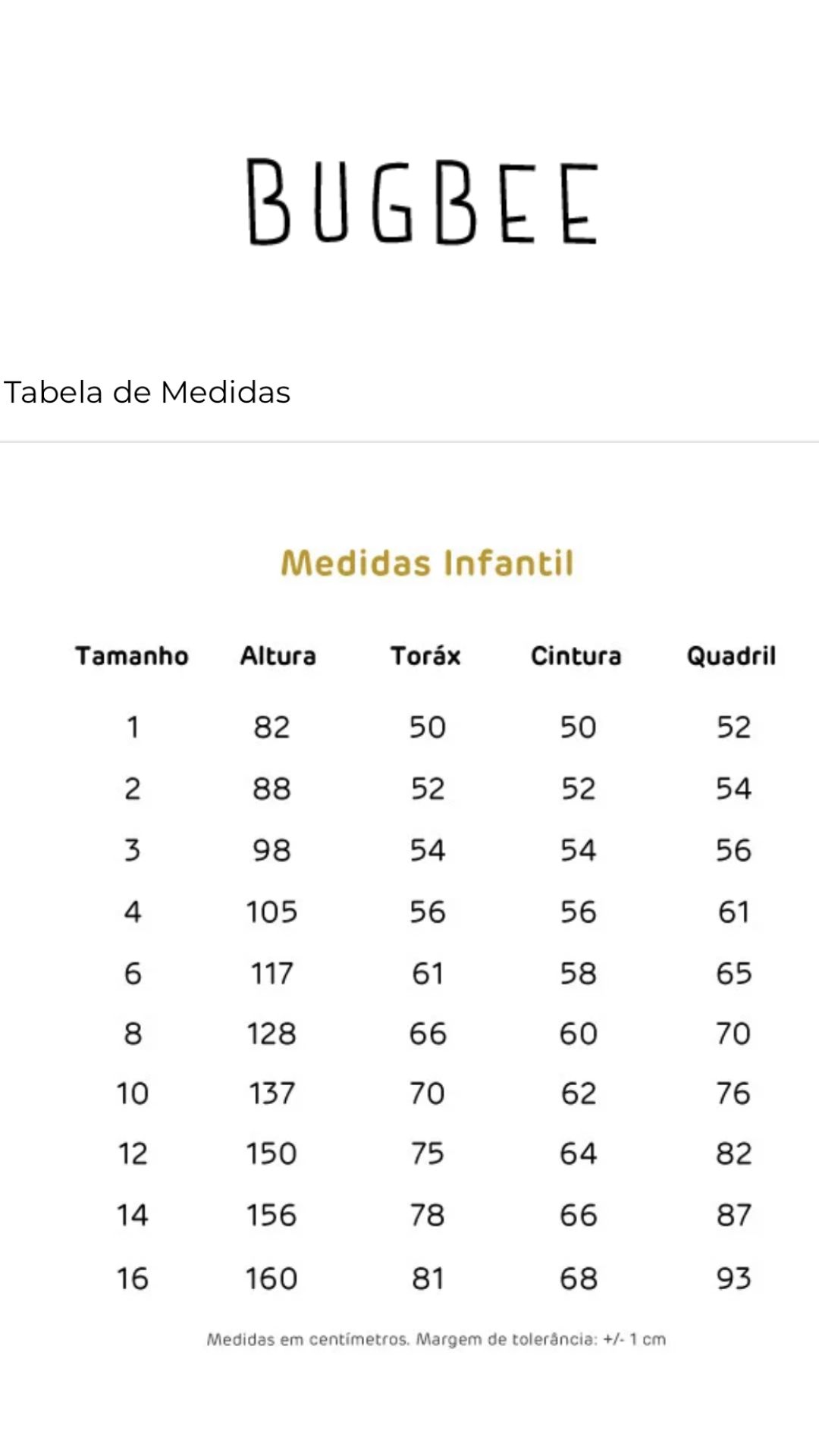Click Altura value 117 for size 6
819x1456 pixels.
click(x=271, y=974)
